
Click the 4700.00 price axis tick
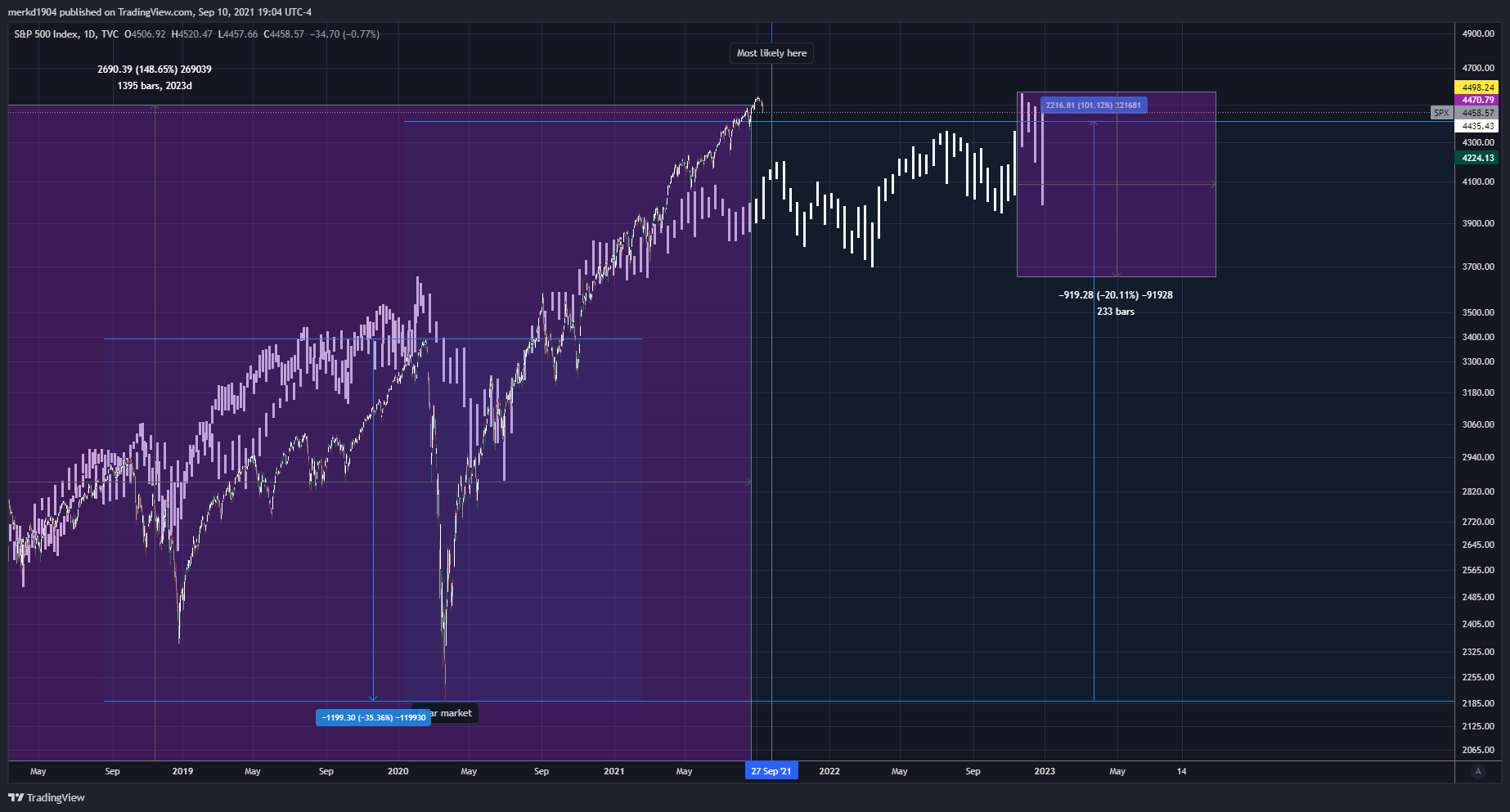pyautogui.click(x=1478, y=68)
